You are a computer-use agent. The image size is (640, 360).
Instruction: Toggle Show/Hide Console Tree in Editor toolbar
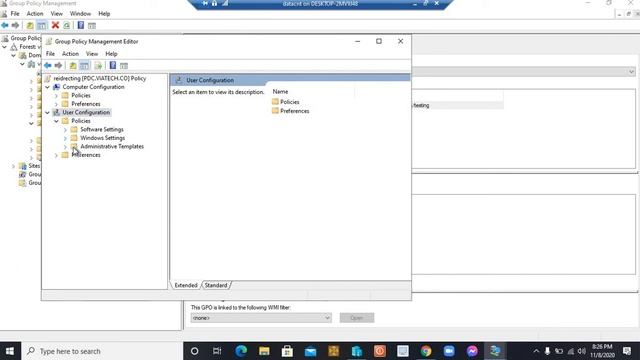point(84,65)
